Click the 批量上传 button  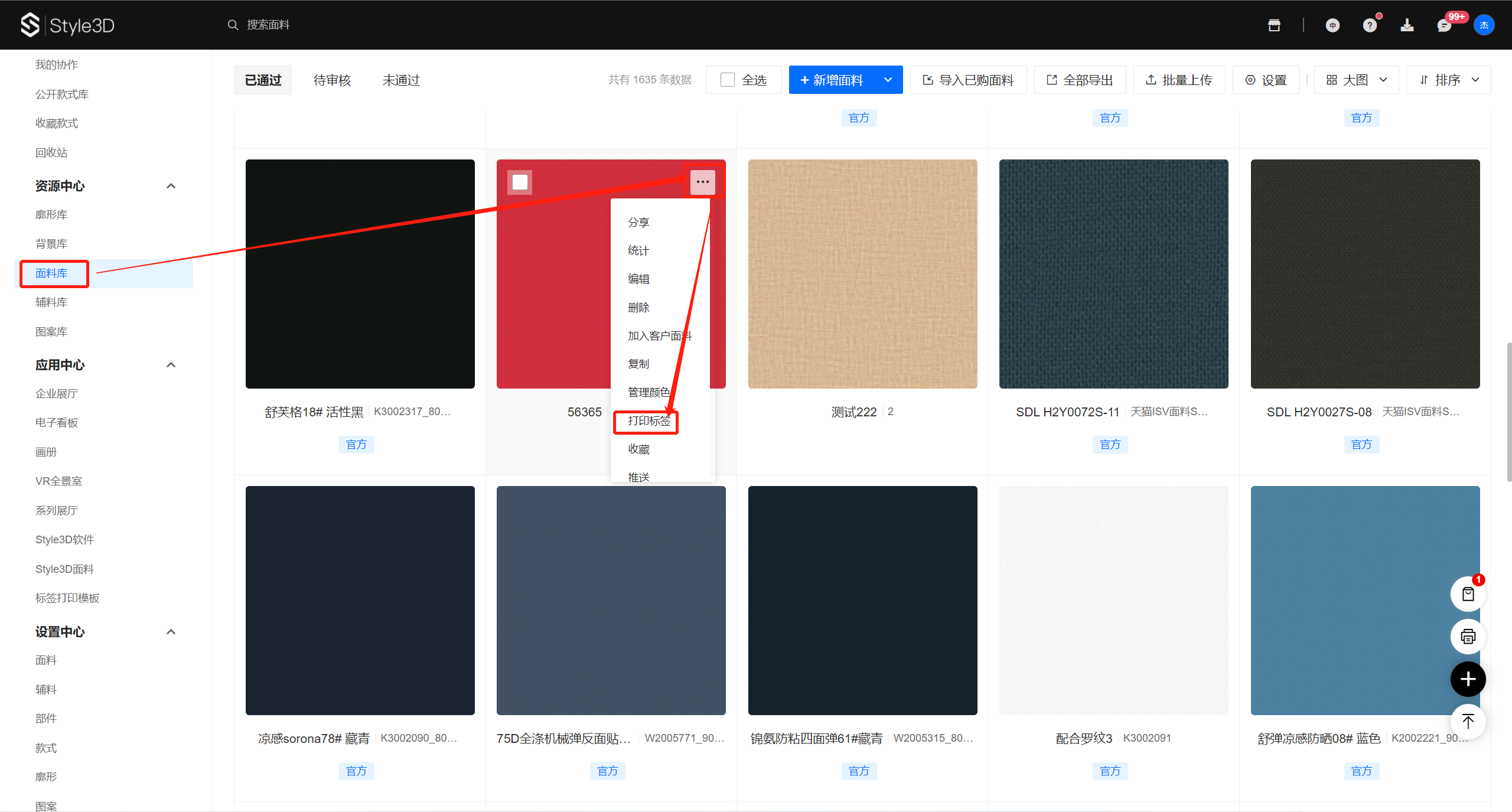point(1179,80)
